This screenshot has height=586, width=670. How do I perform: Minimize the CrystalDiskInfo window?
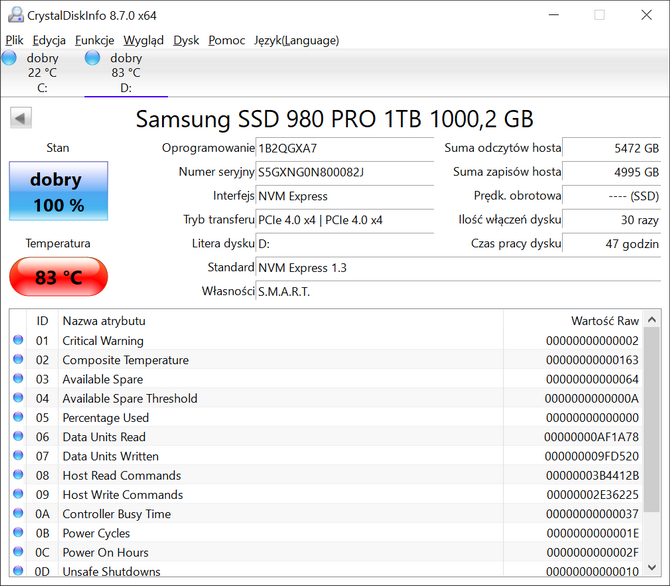tap(554, 15)
